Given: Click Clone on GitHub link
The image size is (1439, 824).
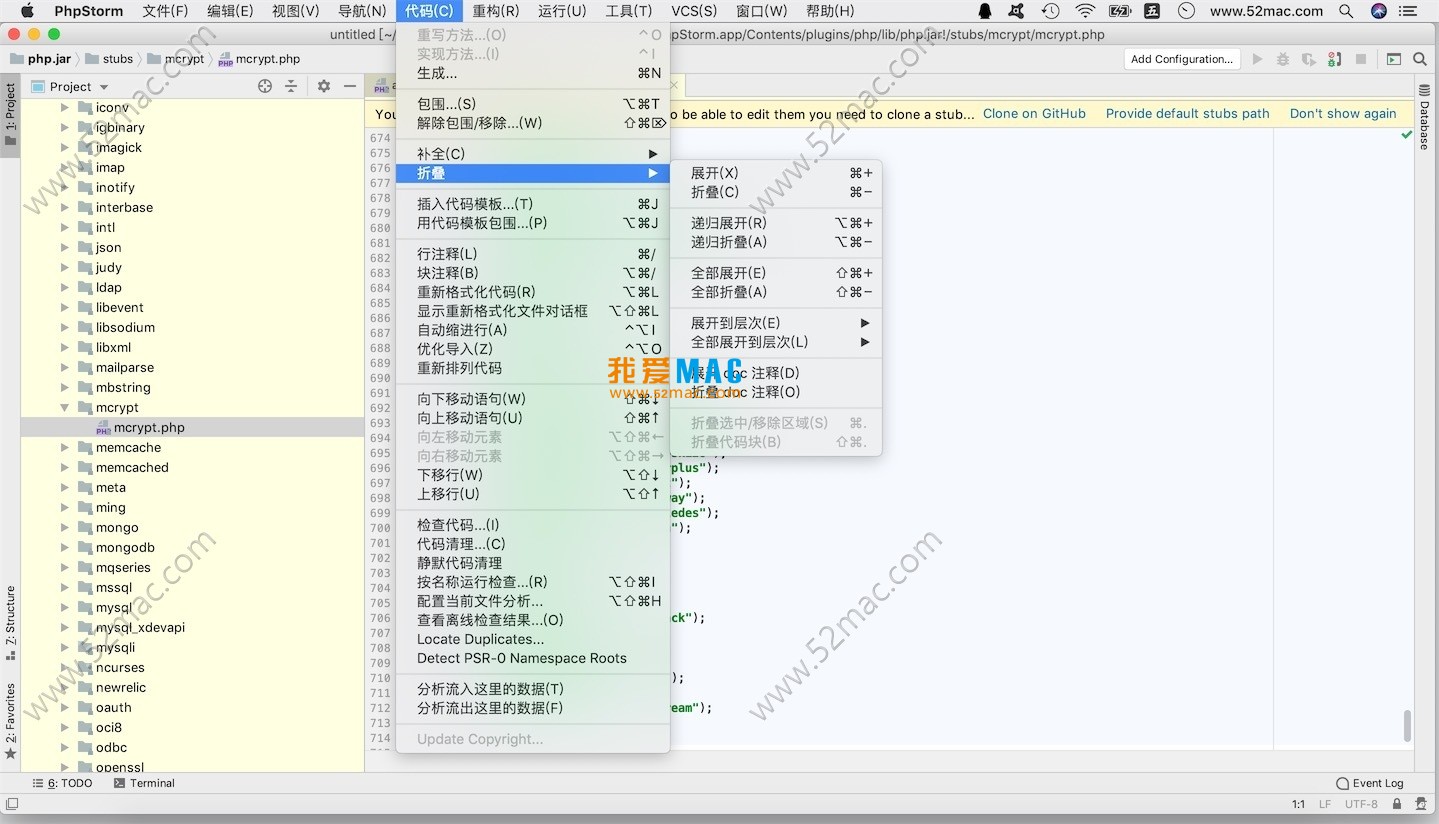Looking at the screenshot, I should (1034, 114).
